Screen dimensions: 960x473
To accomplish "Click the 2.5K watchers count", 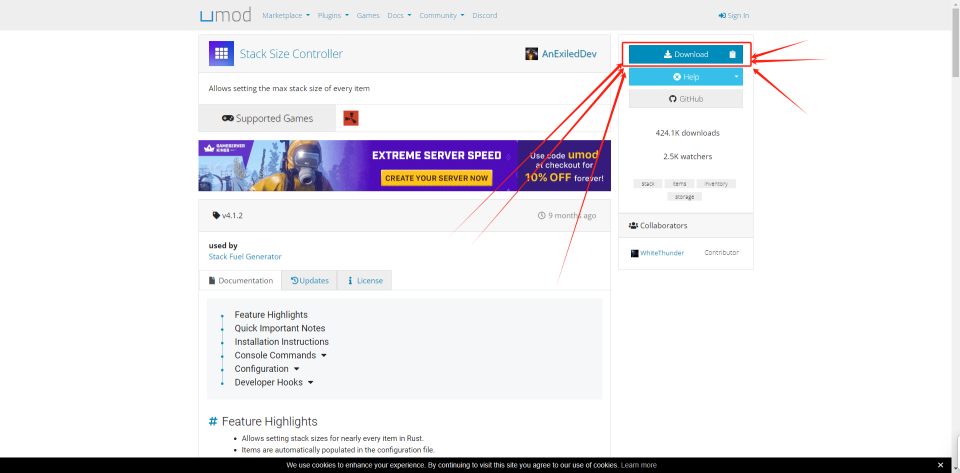I will (x=688, y=157).
